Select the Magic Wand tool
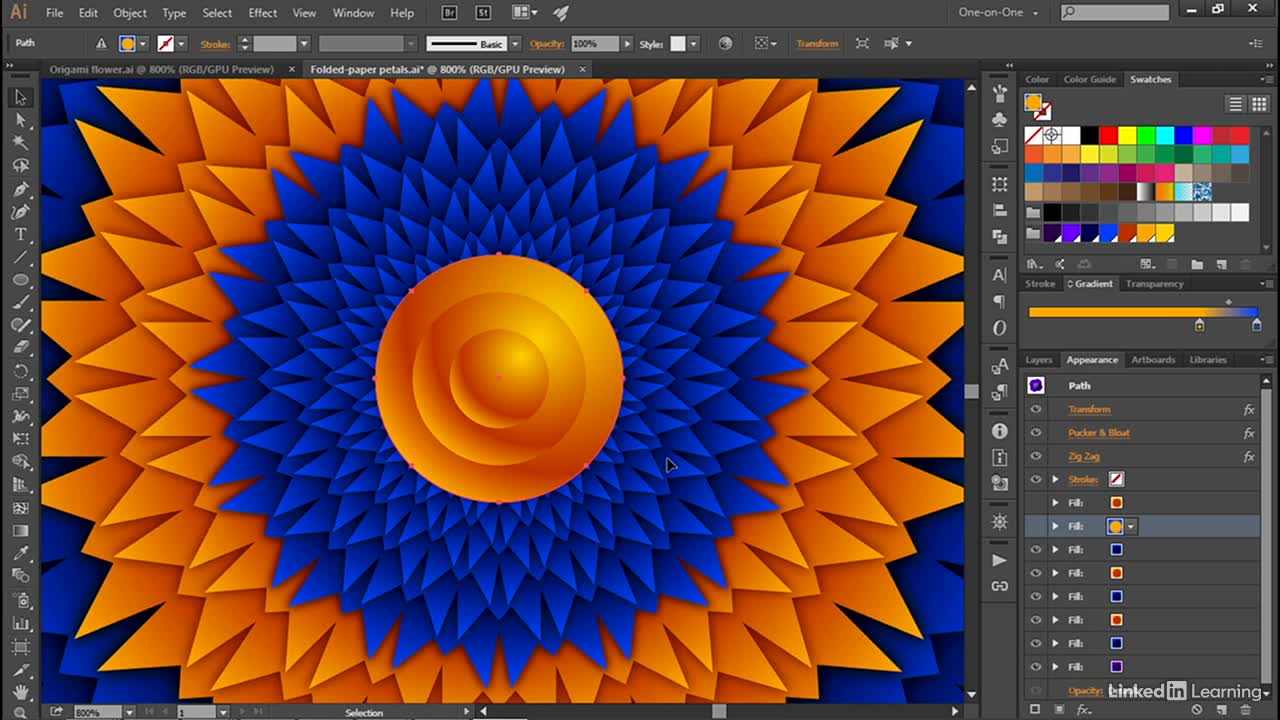The width and height of the screenshot is (1280, 720). coord(20,143)
